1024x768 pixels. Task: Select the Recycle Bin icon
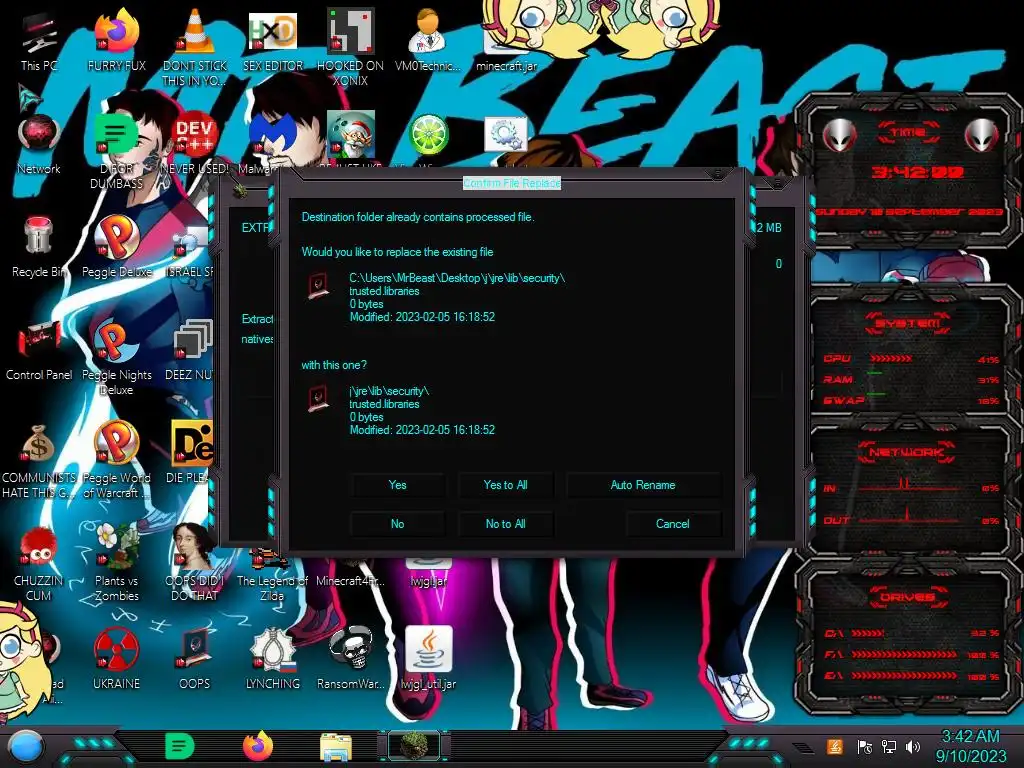(x=39, y=247)
